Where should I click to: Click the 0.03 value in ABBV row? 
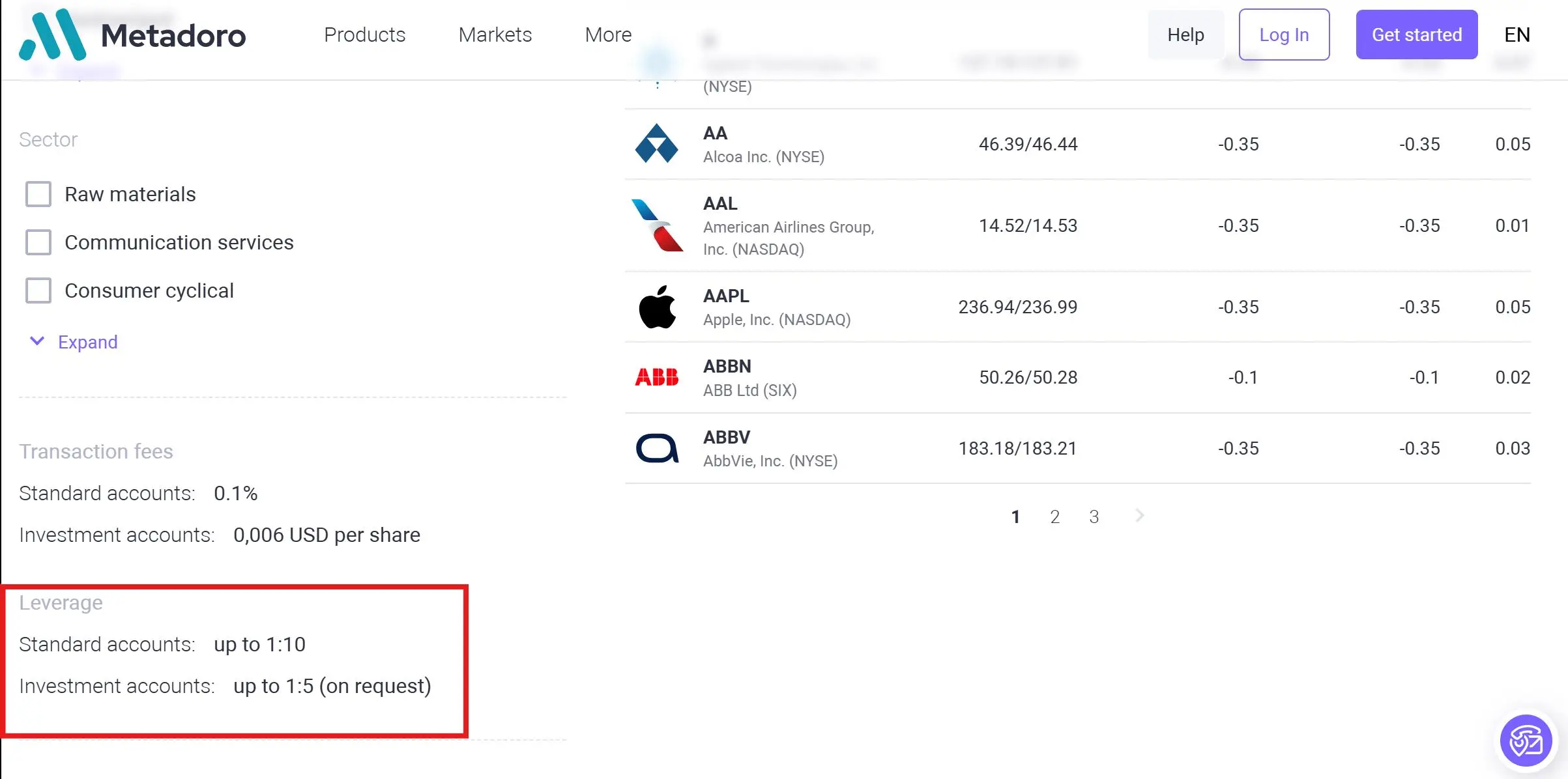click(1513, 448)
